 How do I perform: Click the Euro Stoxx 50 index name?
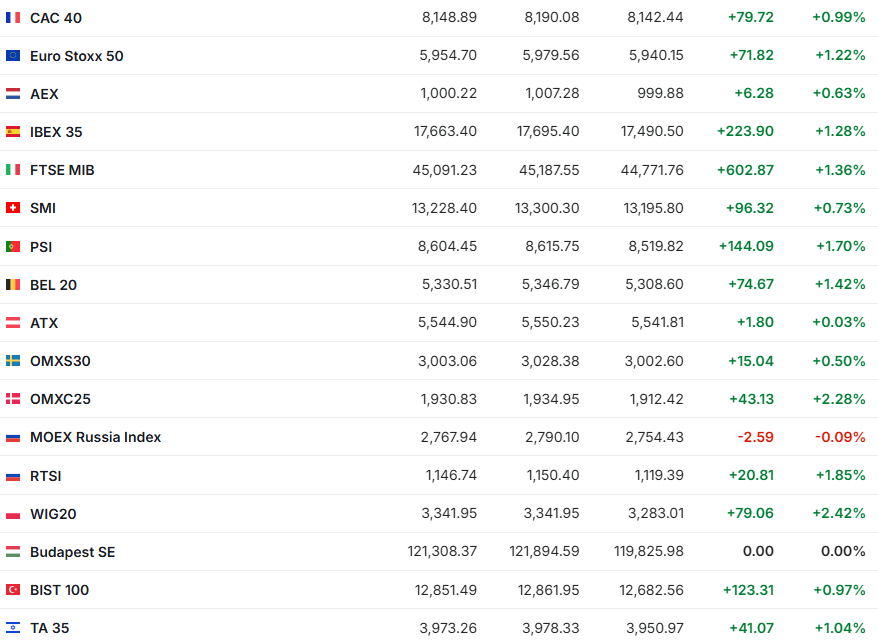[x=77, y=56]
